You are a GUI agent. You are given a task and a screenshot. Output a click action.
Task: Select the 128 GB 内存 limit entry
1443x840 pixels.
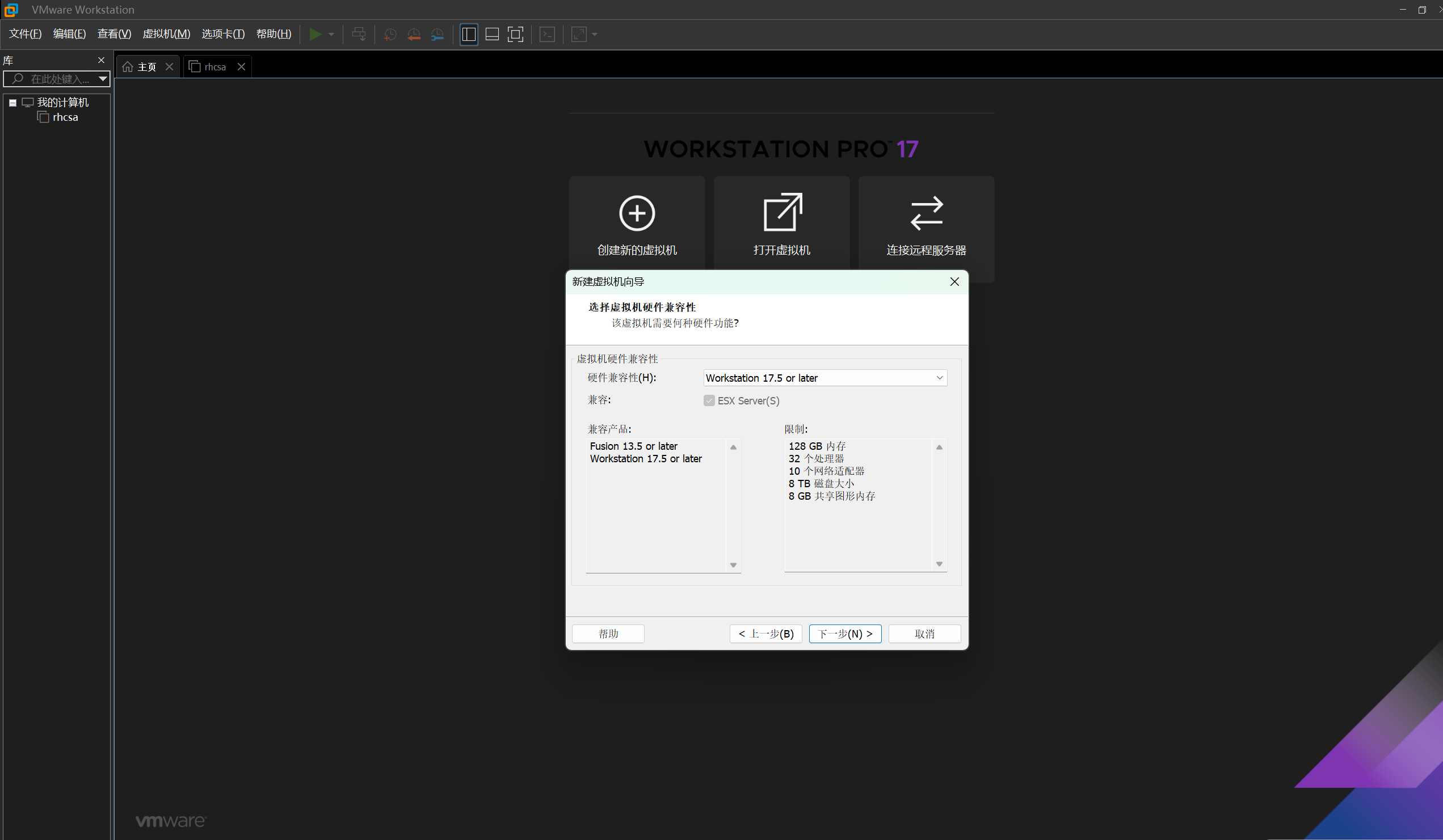(x=817, y=446)
